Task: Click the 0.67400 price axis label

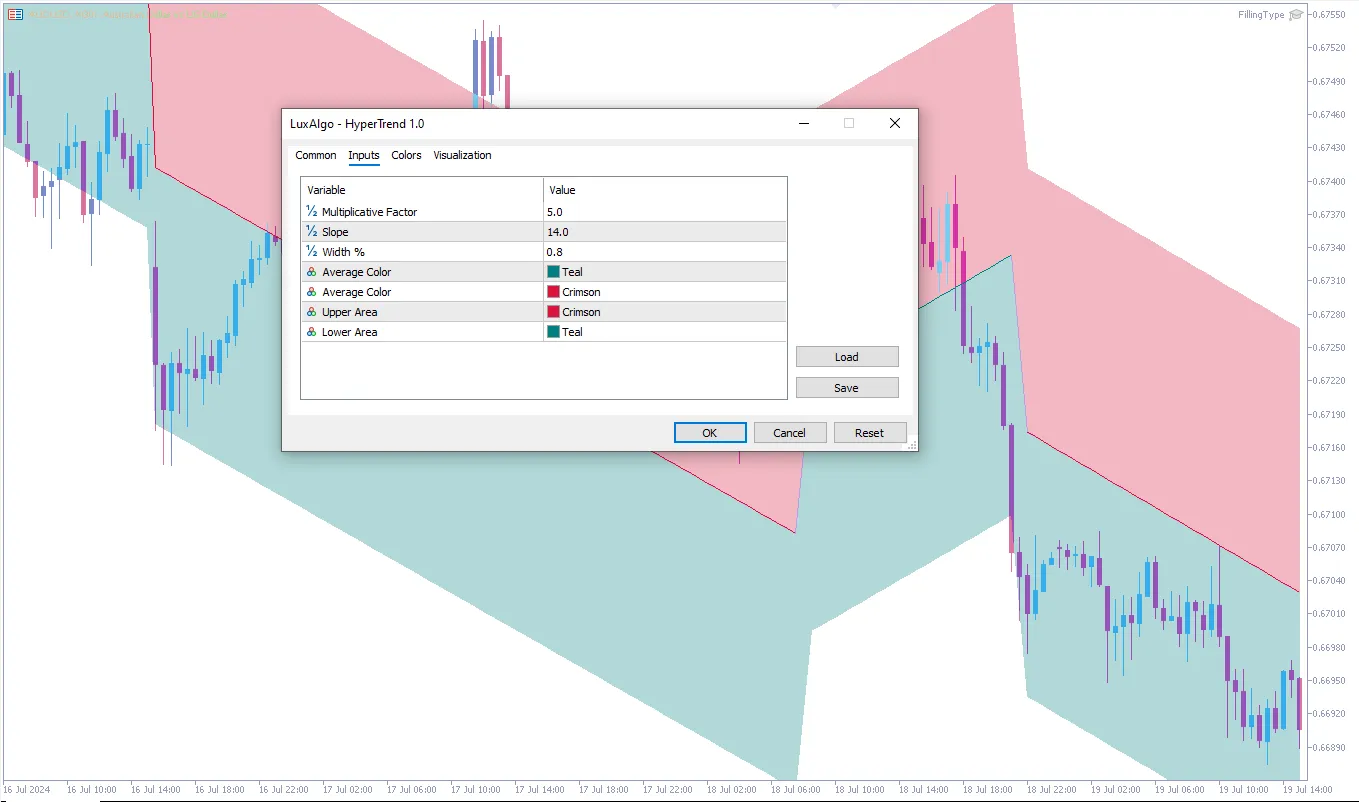Action: click(x=1329, y=181)
